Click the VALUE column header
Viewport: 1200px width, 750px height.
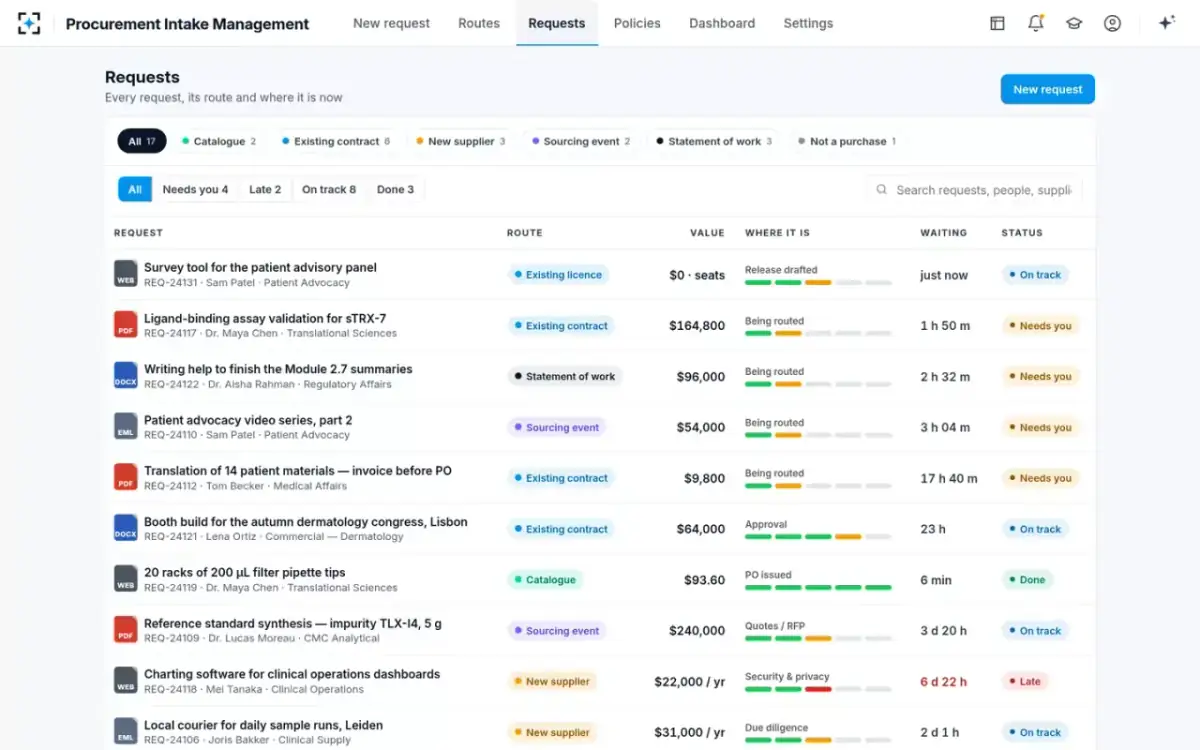[707, 233]
